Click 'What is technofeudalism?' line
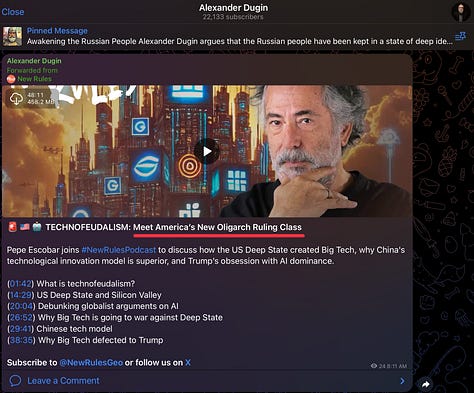The width and height of the screenshot is (474, 393). [x=86, y=284]
